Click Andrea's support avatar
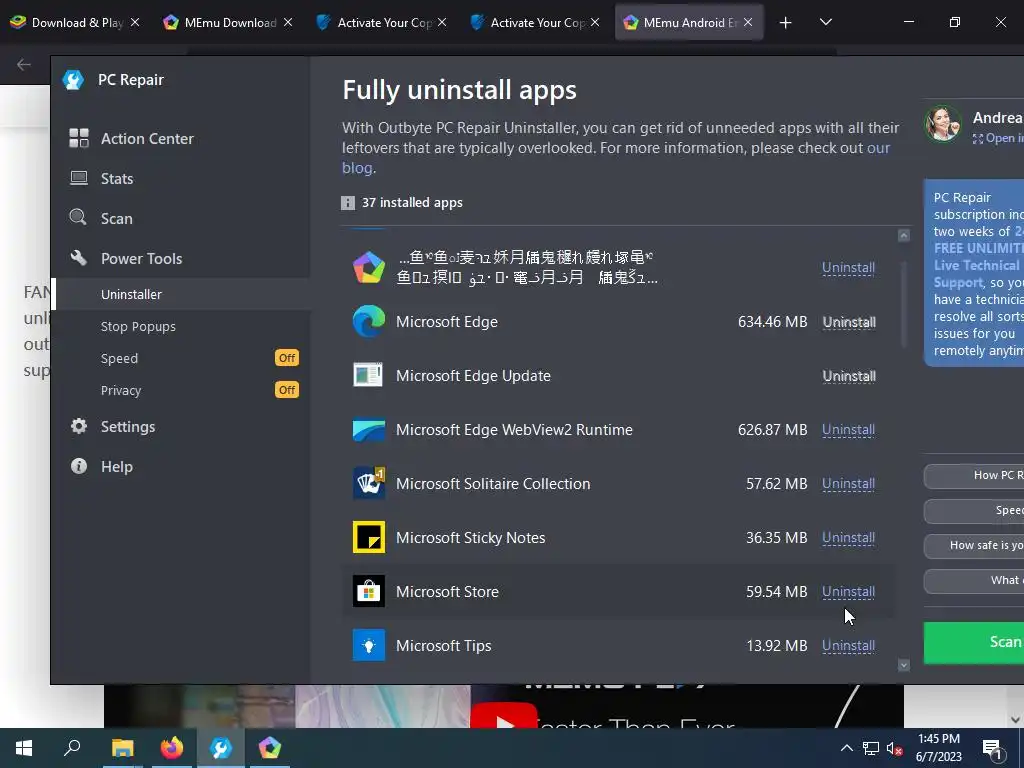This screenshot has height=768, width=1024. coord(943,123)
